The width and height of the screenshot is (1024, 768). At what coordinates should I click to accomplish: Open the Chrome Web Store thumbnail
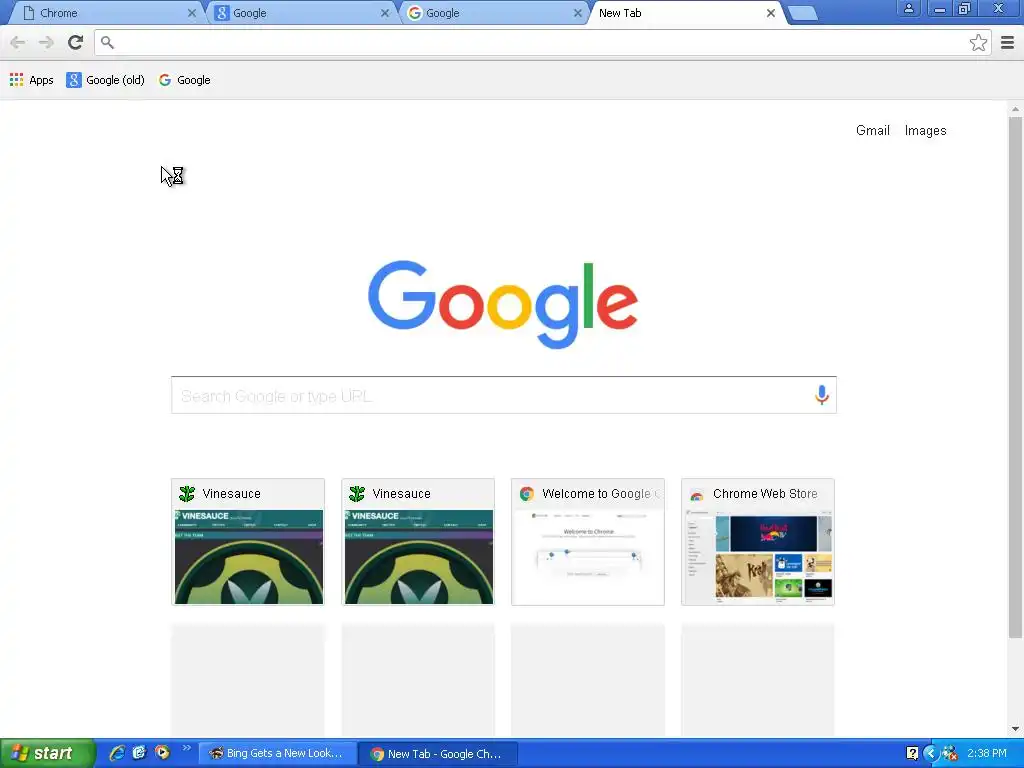click(758, 542)
